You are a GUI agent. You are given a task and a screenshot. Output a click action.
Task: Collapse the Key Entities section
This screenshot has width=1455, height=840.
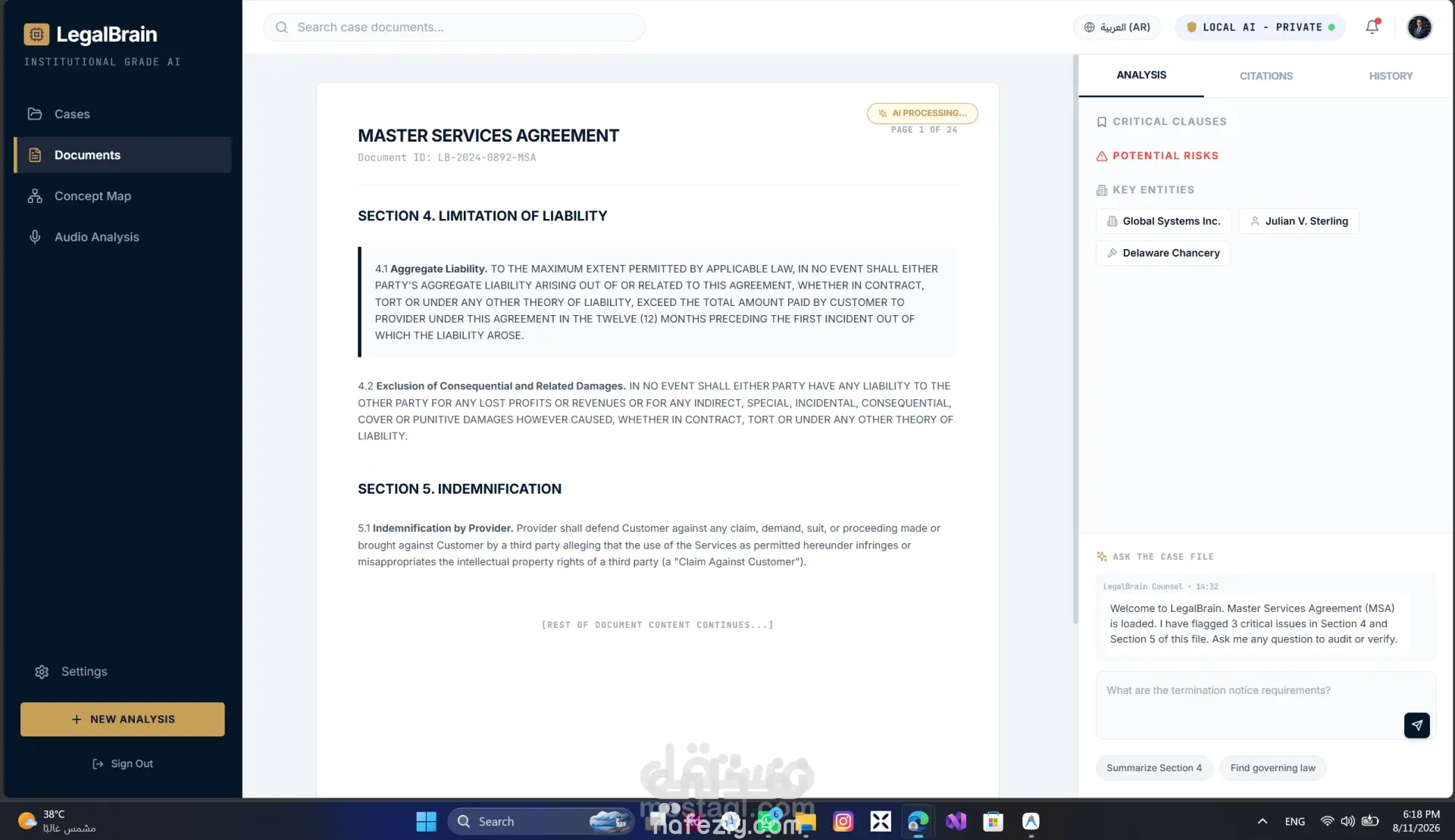click(1145, 189)
